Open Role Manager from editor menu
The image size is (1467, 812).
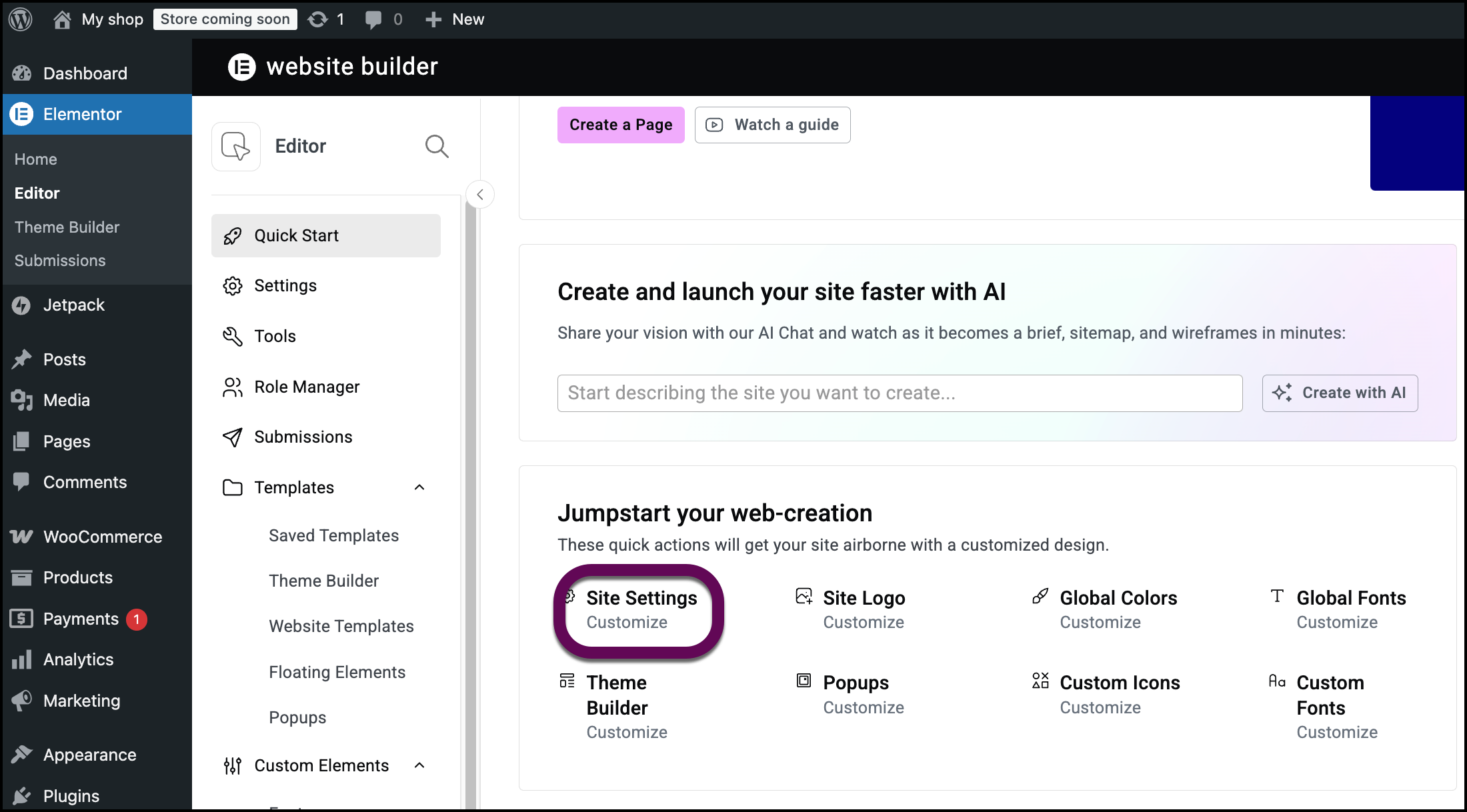tap(306, 387)
